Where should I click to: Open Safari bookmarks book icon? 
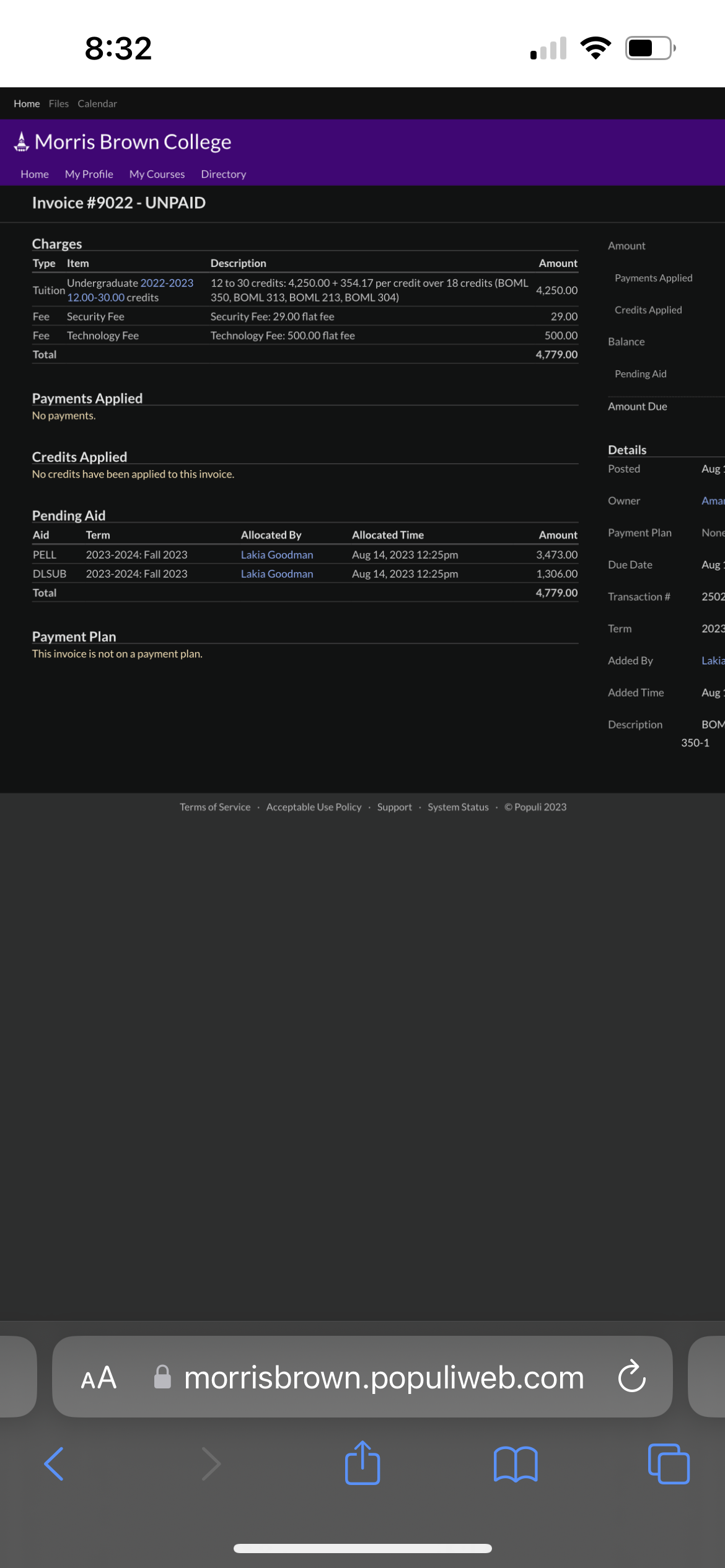coord(516,1464)
